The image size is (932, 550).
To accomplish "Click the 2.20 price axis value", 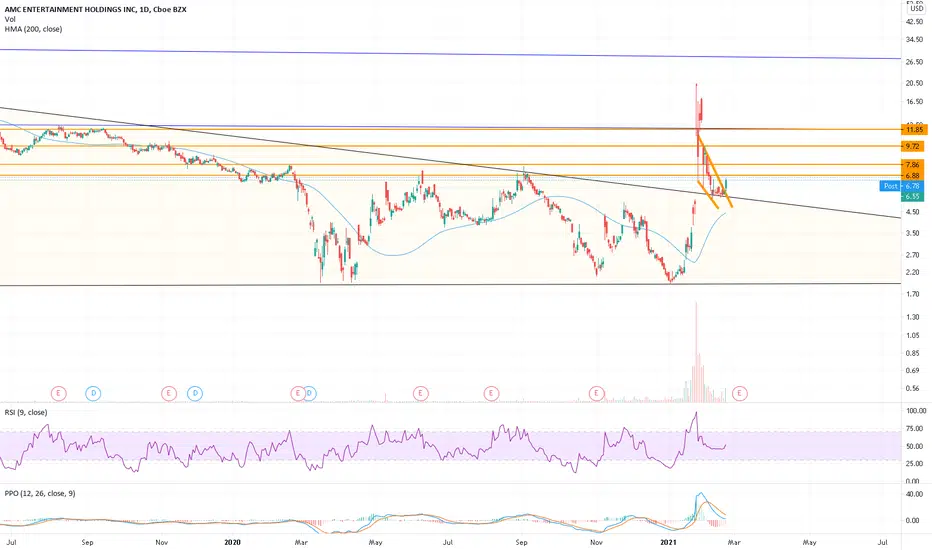I will point(912,272).
